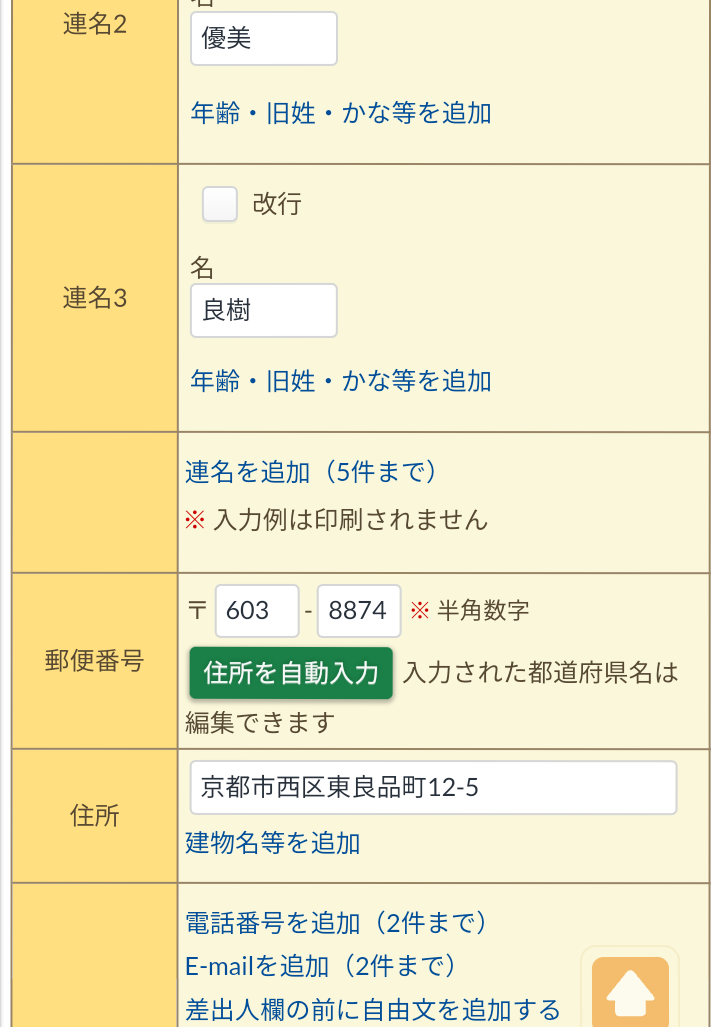Screen dimensions: 711x1027
Task: Open the 連名を追加（5件まで） link
Action: 311,472
